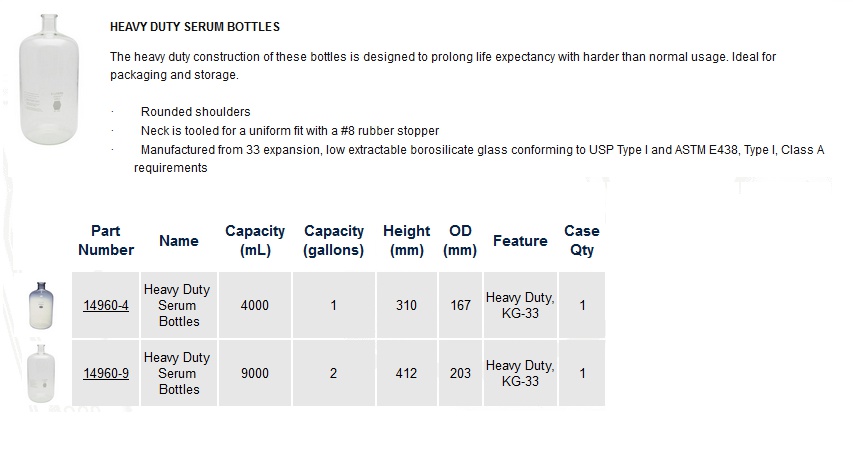The height and width of the screenshot is (450, 853).
Task: Click the Rounded shoulders bullet item
Action: [195, 112]
